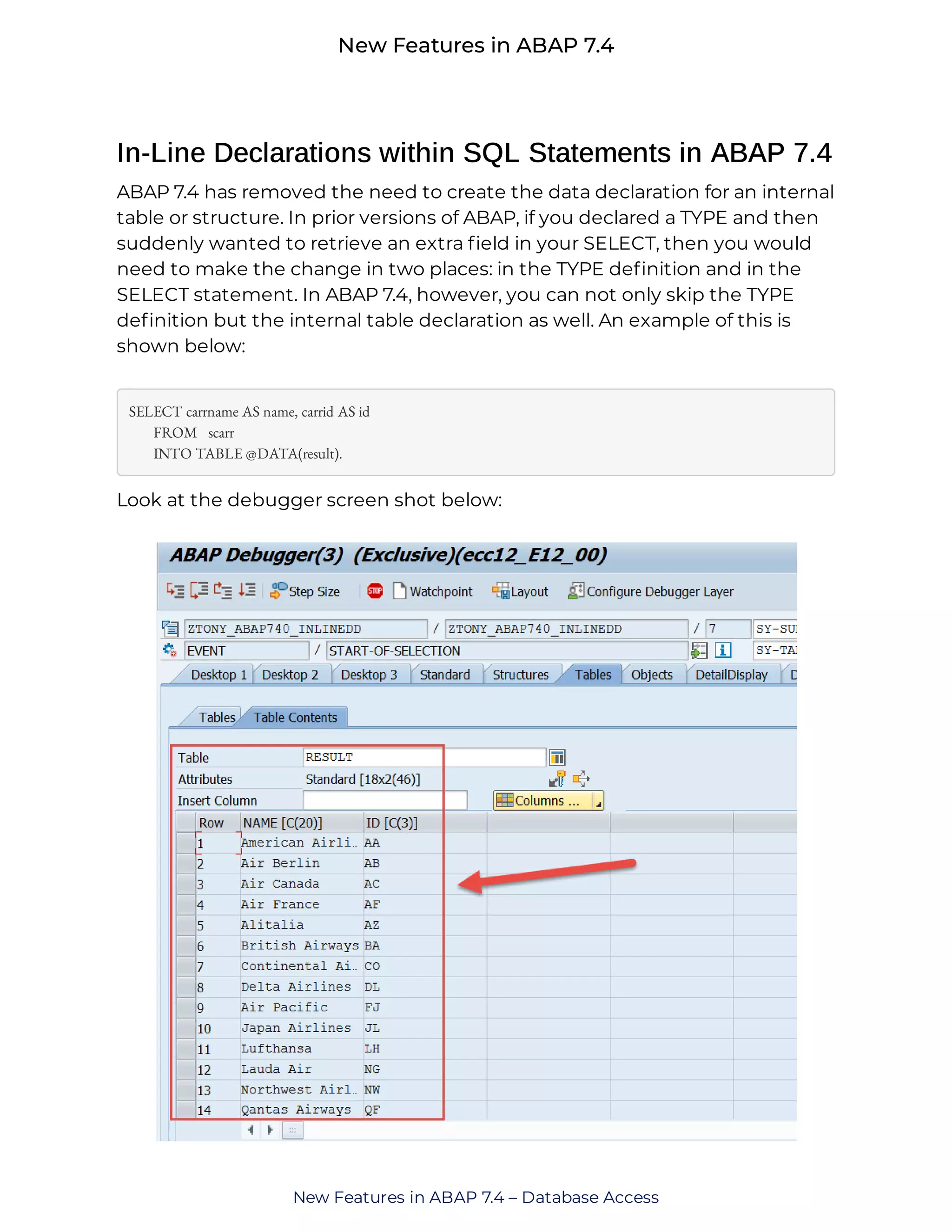Screen dimensions: 952x1232
Task: Switch to the Structures tab
Action: 520,675
